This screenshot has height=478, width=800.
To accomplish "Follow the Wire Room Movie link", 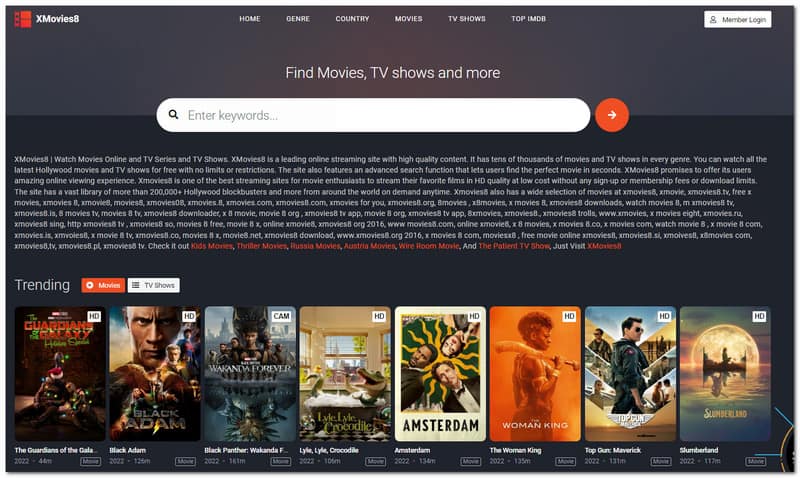I will (x=429, y=246).
